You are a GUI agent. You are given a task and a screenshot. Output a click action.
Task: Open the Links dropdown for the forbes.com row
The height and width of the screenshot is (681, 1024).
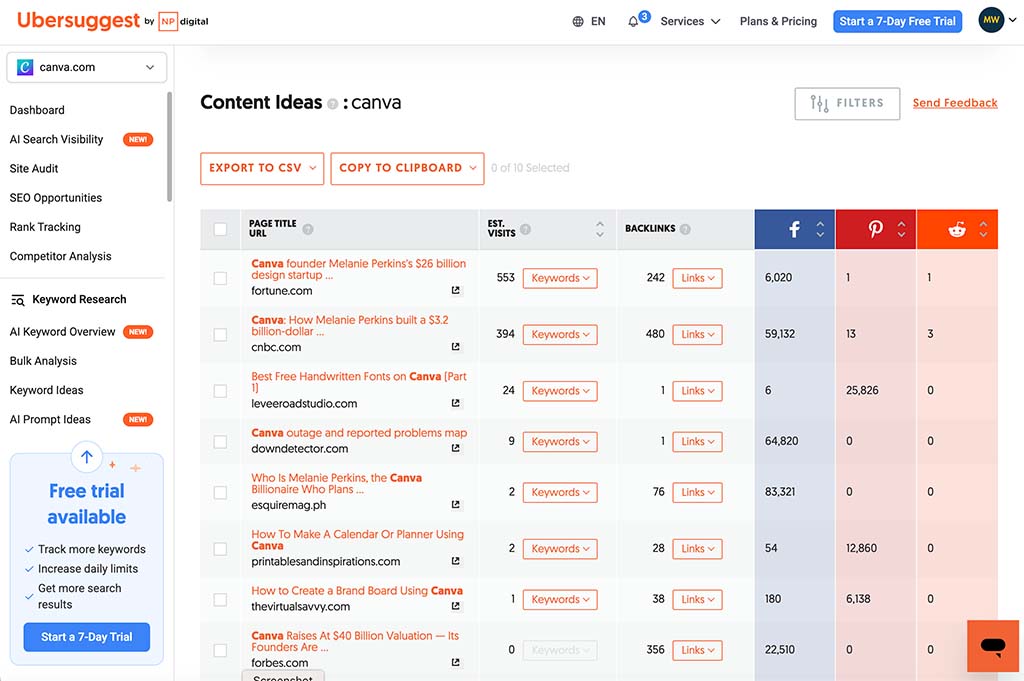pos(696,649)
